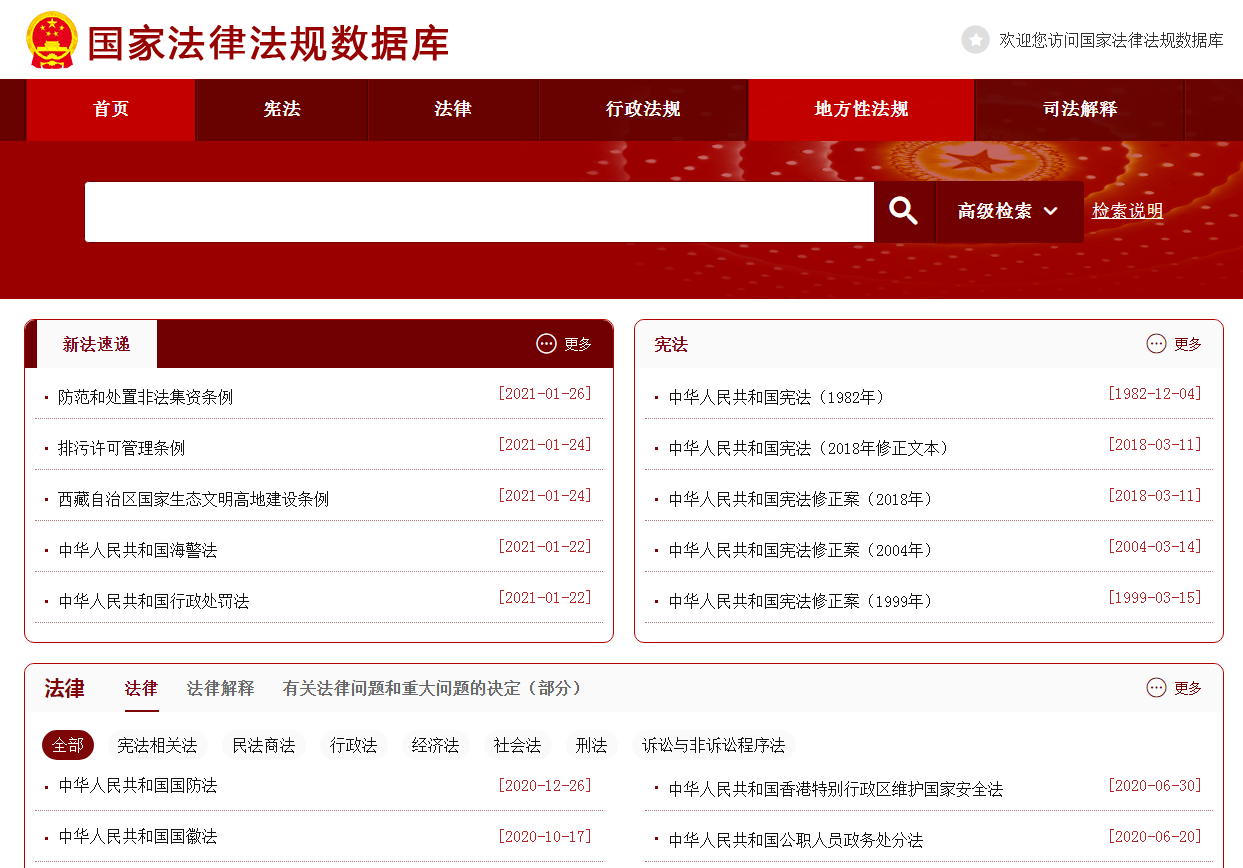Select the 诉讼与非诉讼程序法 filter
The width and height of the screenshot is (1243, 868).
(713, 745)
